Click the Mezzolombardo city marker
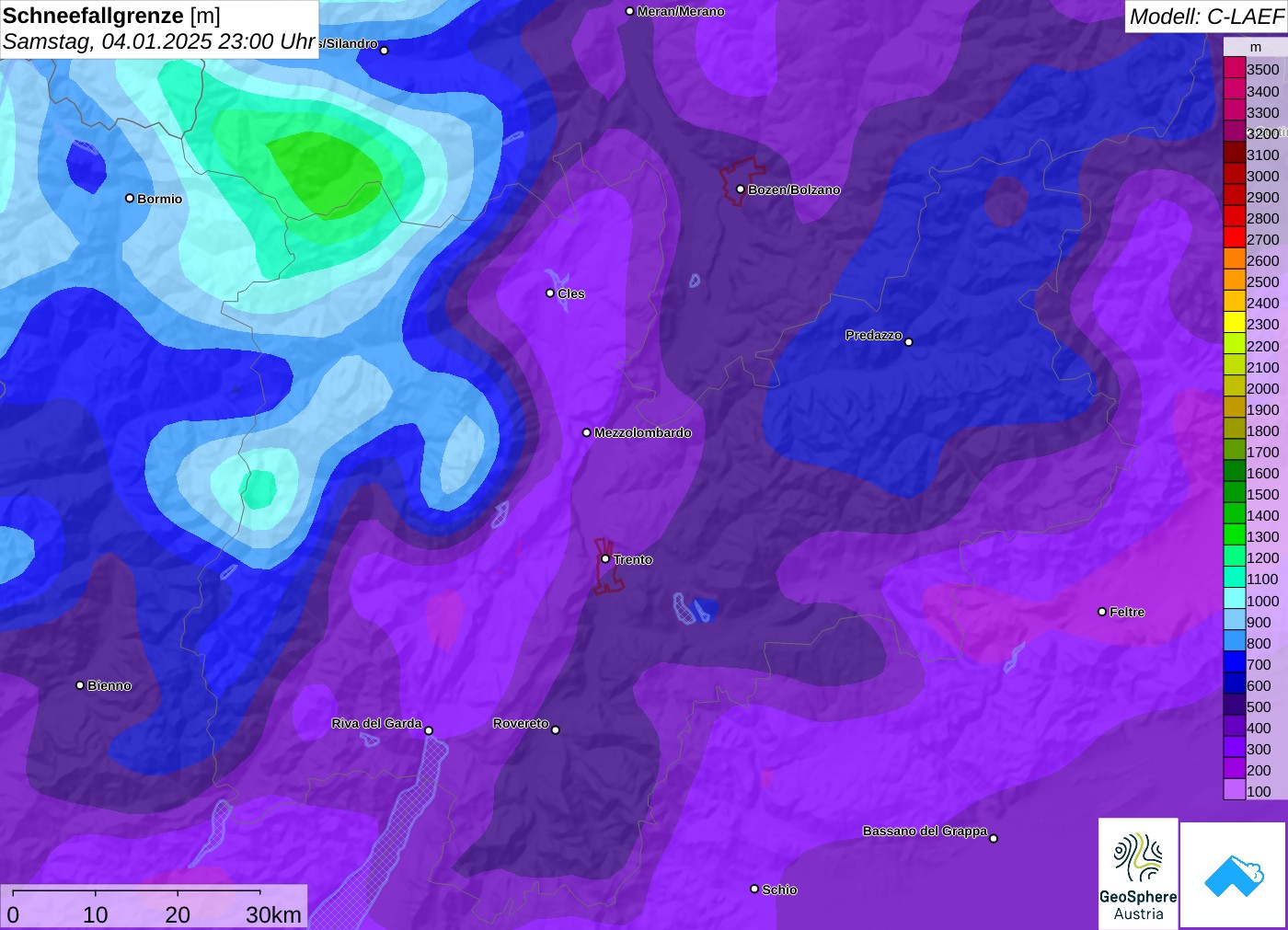 click(x=587, y=432)
